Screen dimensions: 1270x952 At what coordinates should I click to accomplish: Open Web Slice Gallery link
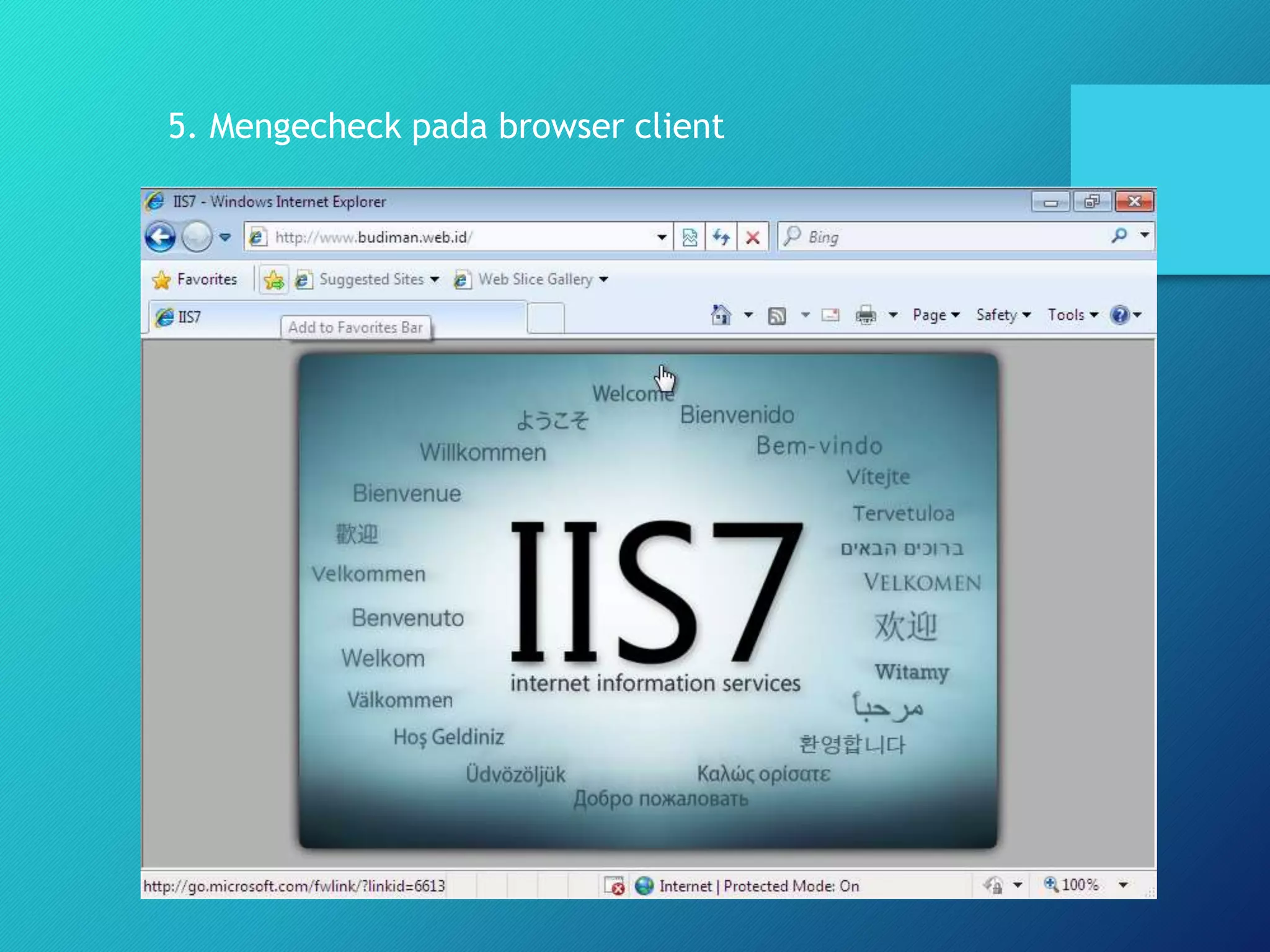(531, 280)
